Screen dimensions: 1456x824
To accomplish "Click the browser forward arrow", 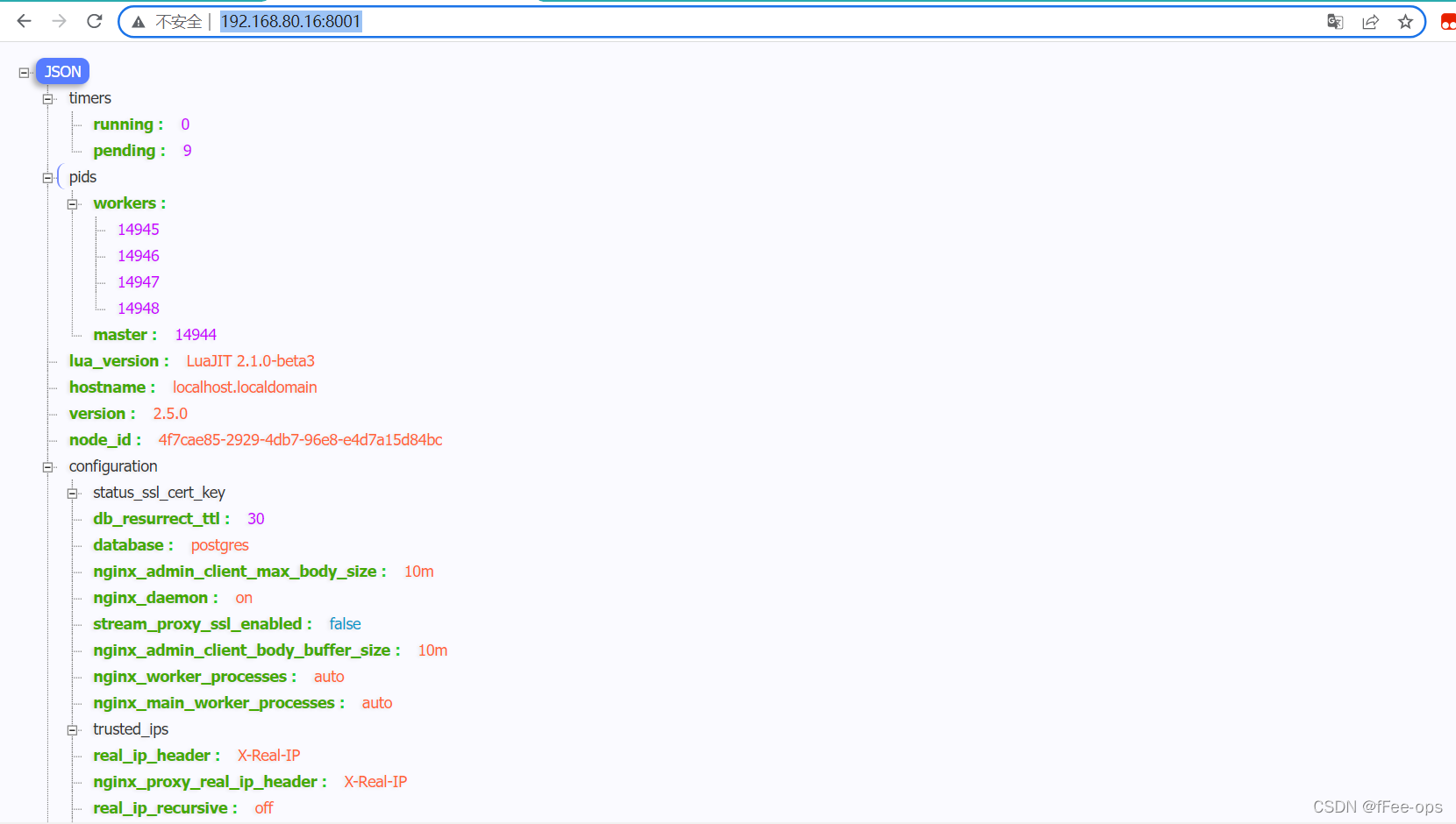I will 60,21.
